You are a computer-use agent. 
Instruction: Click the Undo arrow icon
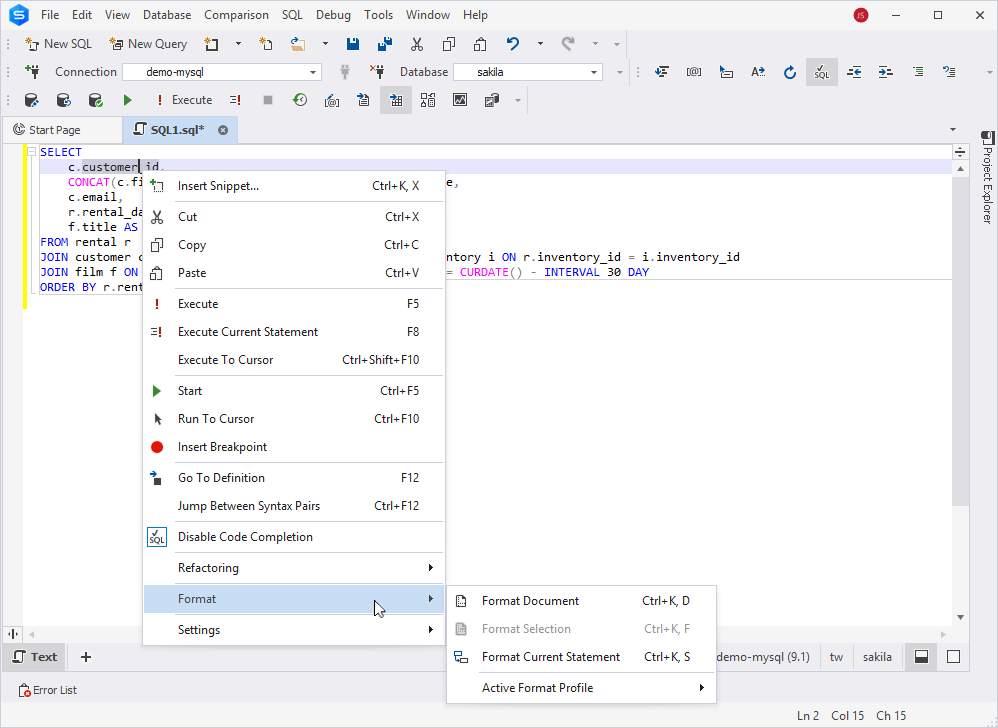pyautogui.click(x=512, y=44)
